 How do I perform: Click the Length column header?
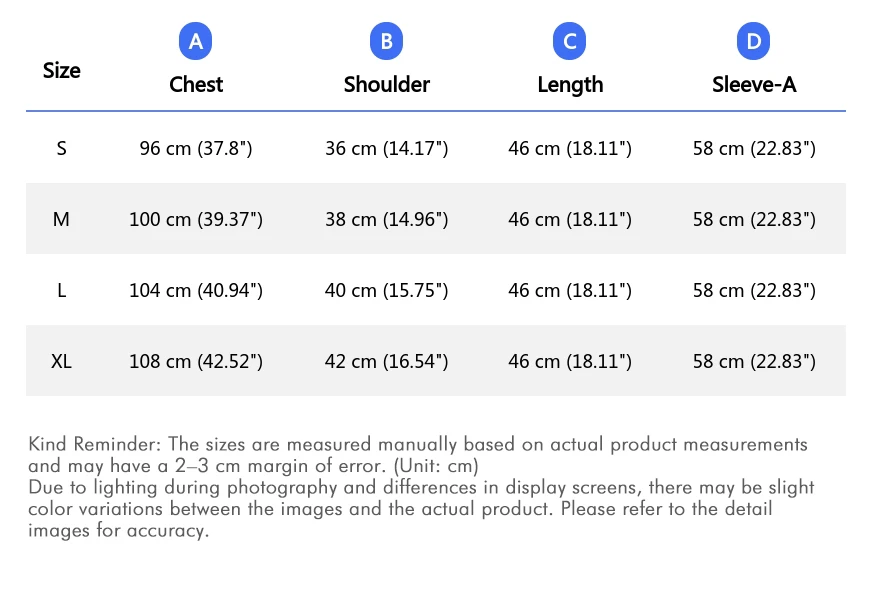coord(570,85)
